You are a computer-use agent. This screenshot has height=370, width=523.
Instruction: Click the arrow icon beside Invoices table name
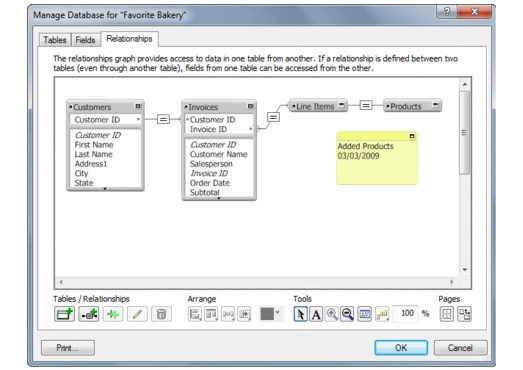(186, 107)
